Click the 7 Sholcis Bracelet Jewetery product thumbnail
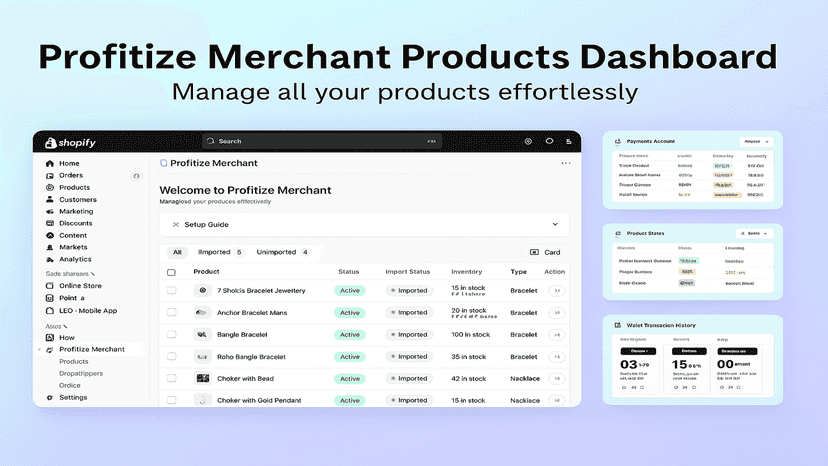 (202, 291)
